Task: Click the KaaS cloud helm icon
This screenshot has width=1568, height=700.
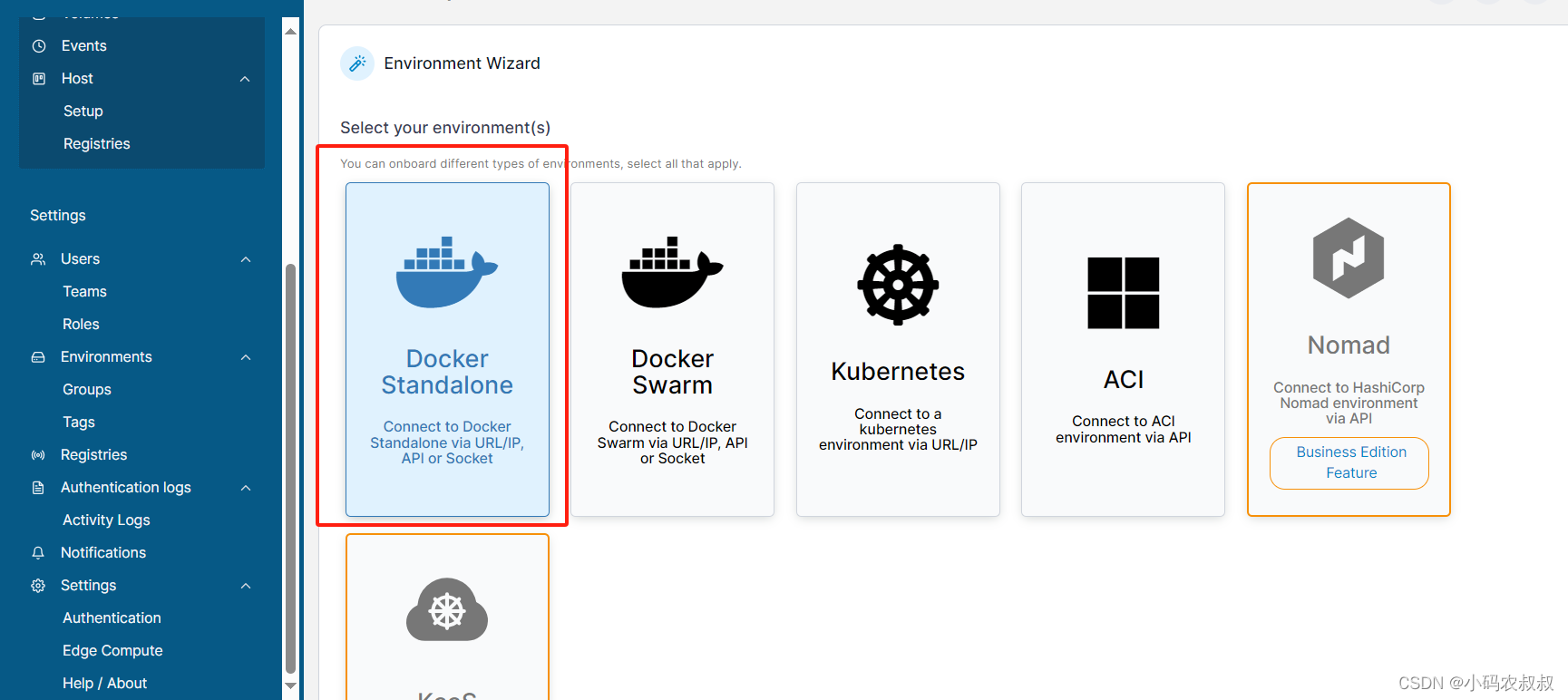Action: [x=447, y=609]
